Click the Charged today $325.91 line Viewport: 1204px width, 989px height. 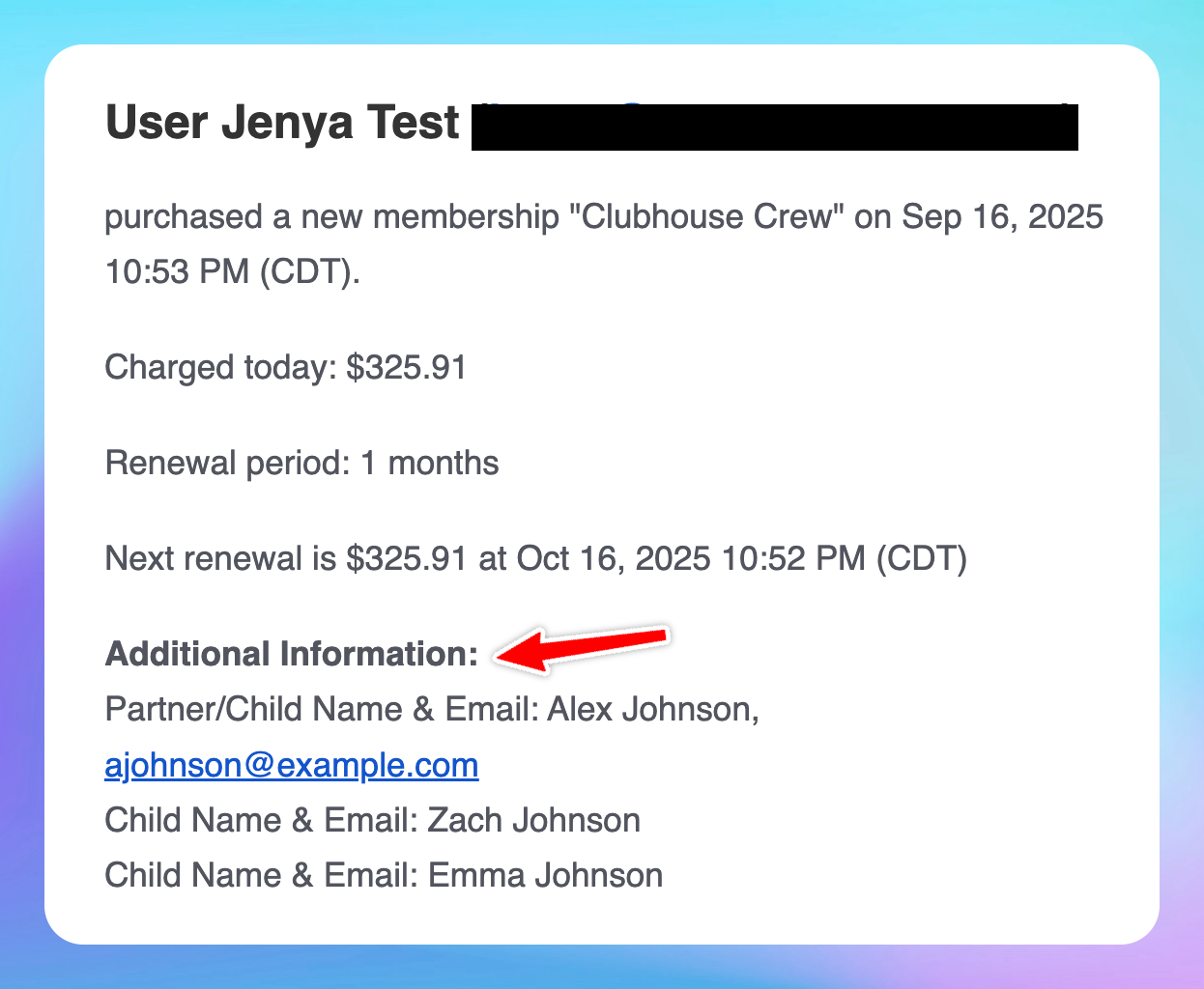[x=286, y=368]
